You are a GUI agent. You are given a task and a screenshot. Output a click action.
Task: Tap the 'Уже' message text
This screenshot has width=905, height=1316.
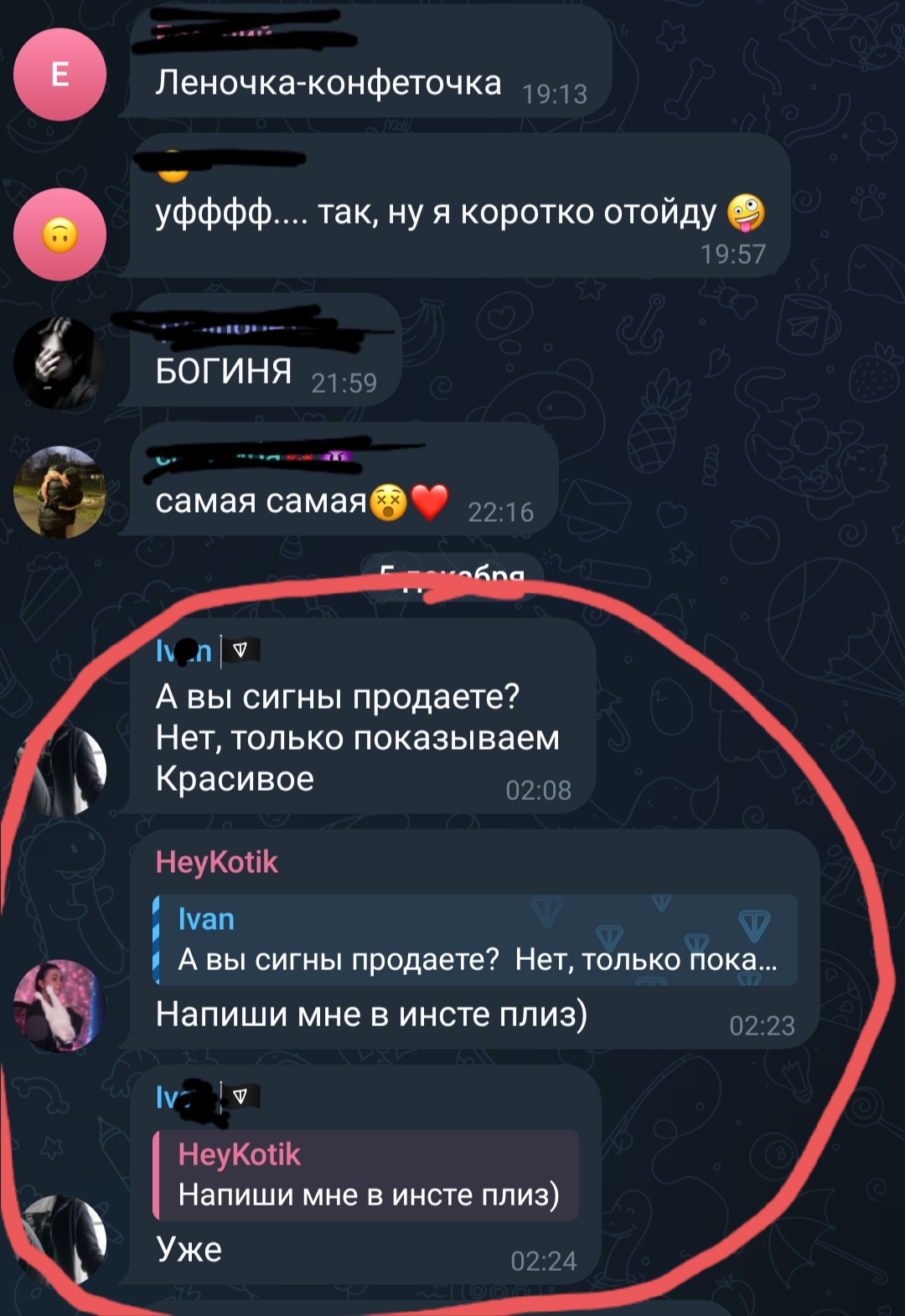pyautogui.click(x=189, y=1249)
